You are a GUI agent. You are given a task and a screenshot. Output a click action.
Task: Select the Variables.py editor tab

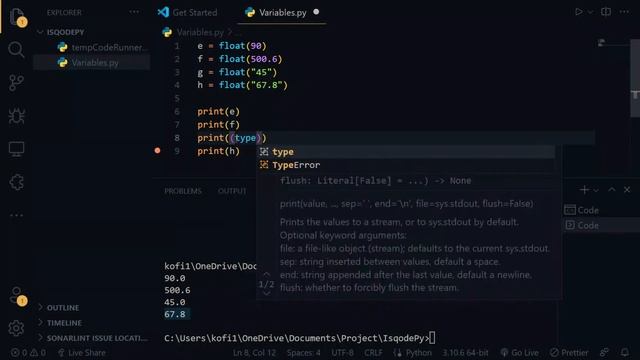pyautogui.click(x=281, y=12)
